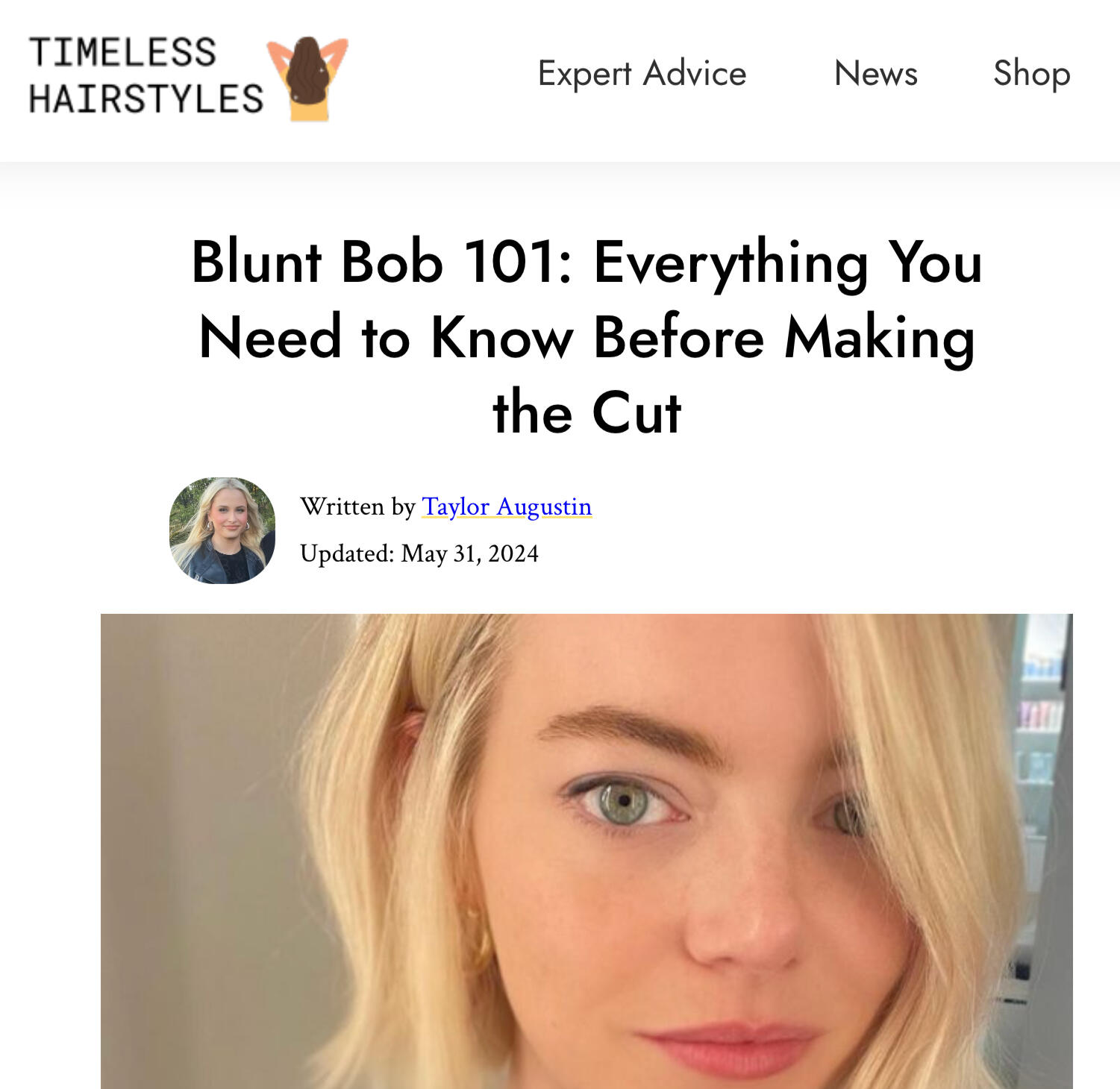Click the author's round profile photo
1120x1089 pixels.
pyautogui.click(x=222, y=530)
